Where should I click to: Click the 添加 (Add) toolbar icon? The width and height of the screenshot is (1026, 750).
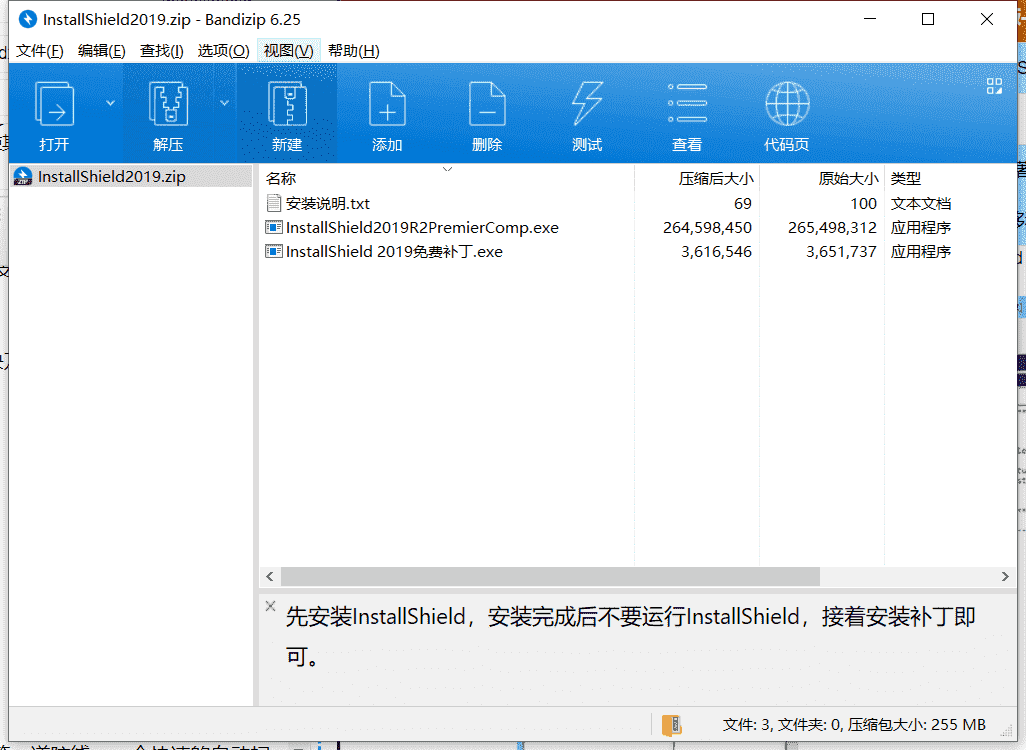(x=387, y=104)
